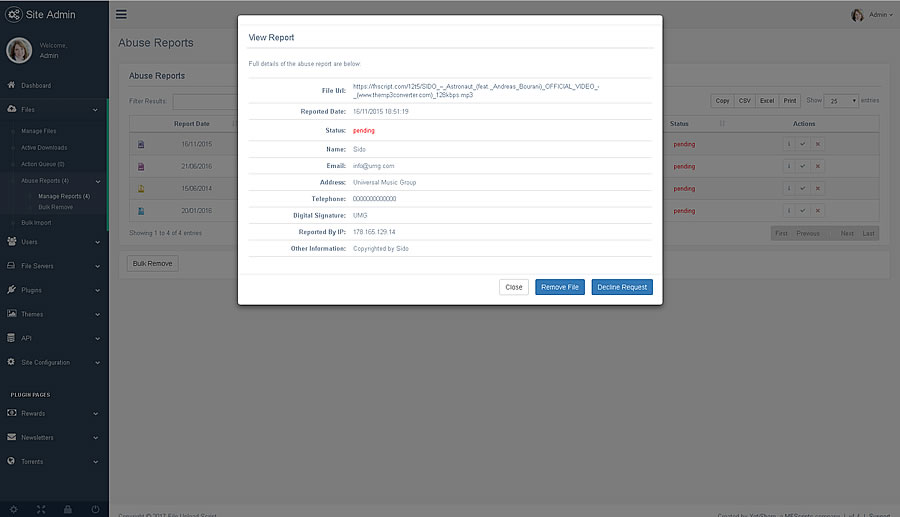Expand the Themes section chevron
This screenshot has height=517, width=900.
tap(97, 314)
